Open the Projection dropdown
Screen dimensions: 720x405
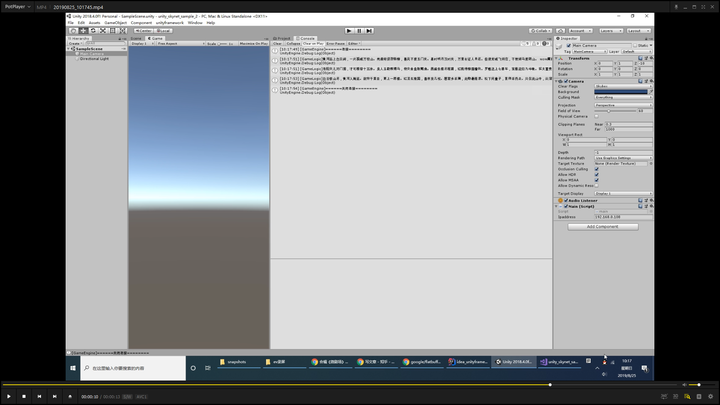click(620, 104)
